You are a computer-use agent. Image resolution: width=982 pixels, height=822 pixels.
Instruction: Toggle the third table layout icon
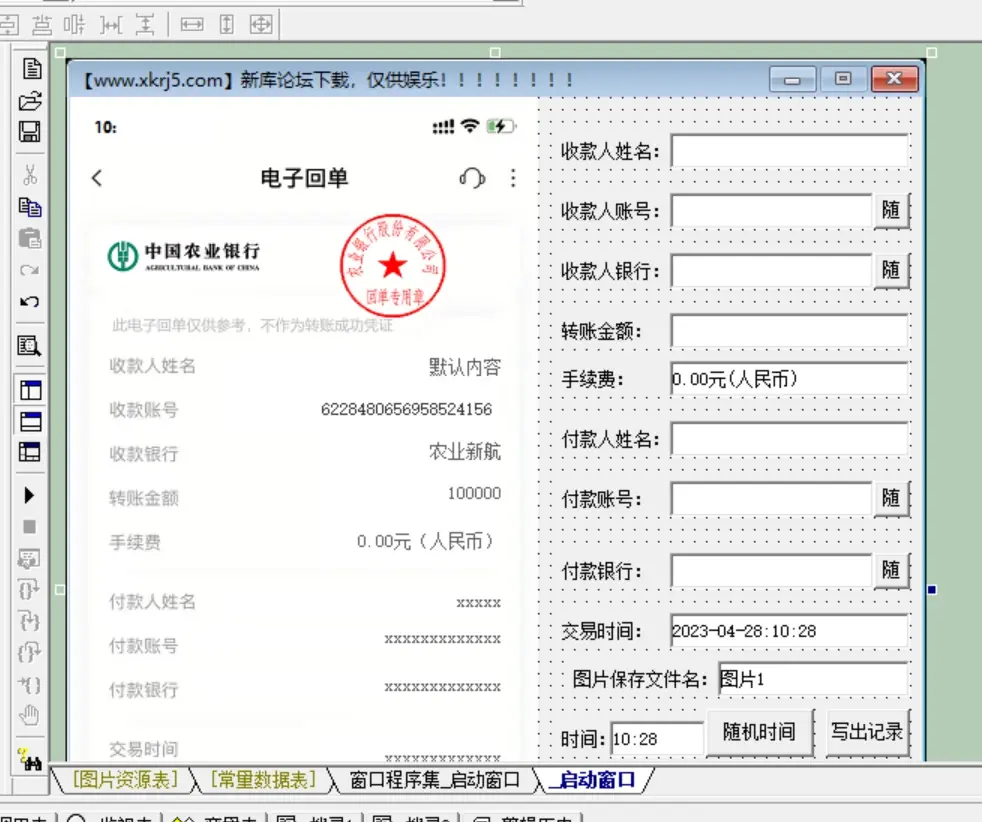point(30,452)
